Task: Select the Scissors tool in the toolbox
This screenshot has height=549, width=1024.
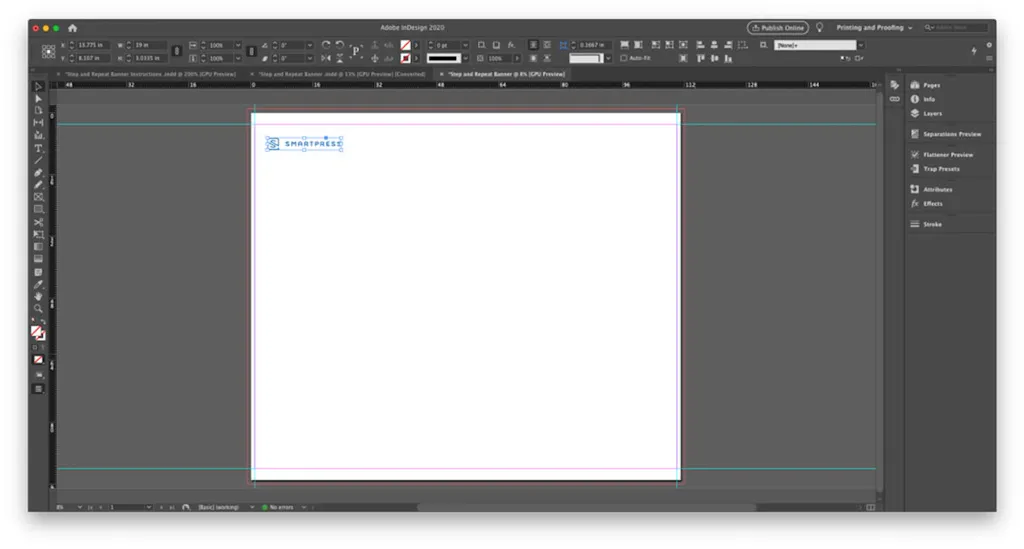Action: 39,221
